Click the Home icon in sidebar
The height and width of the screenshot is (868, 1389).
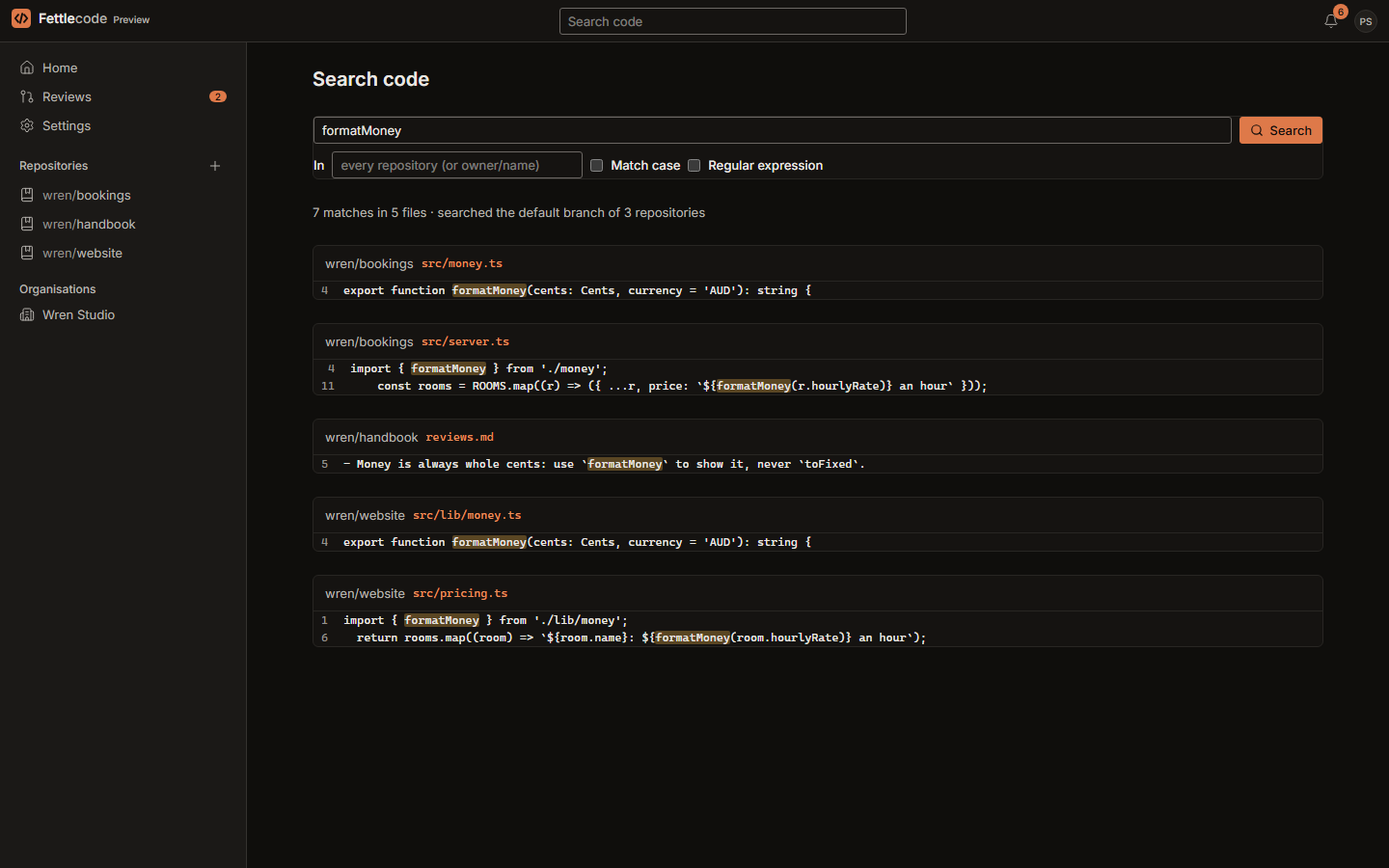[x=27, y=68]
